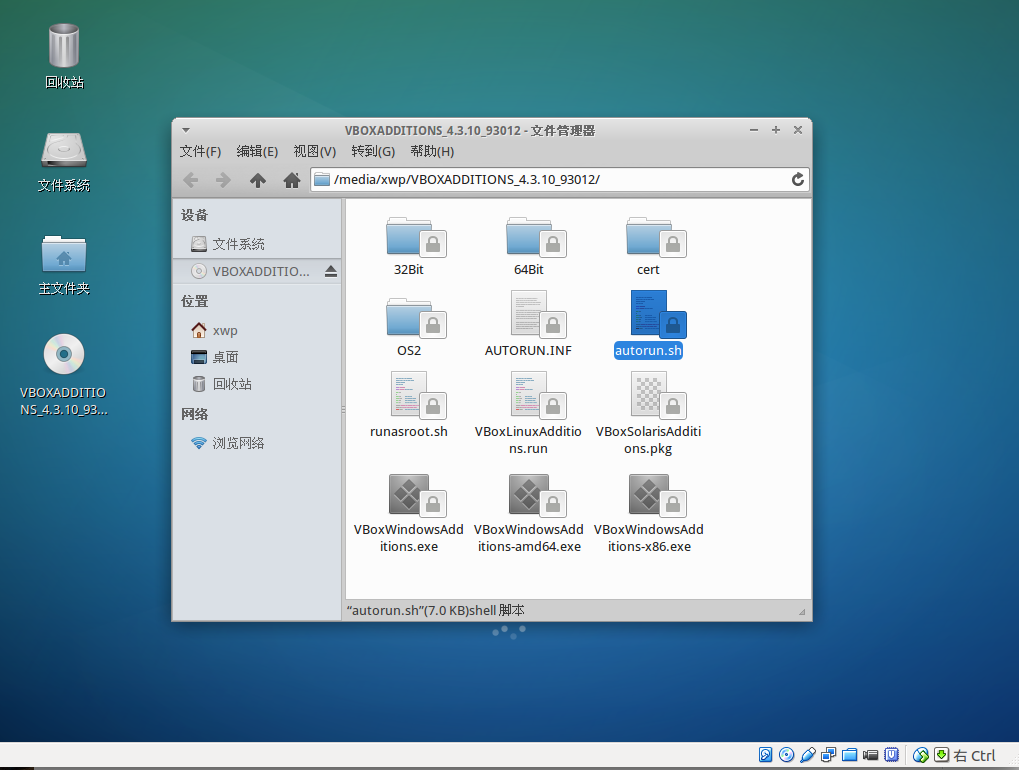The width and height of the screenshot is (1019, 770).
Task: Click the VirtualBox optical disk status icon
Action: coord(786,754)
